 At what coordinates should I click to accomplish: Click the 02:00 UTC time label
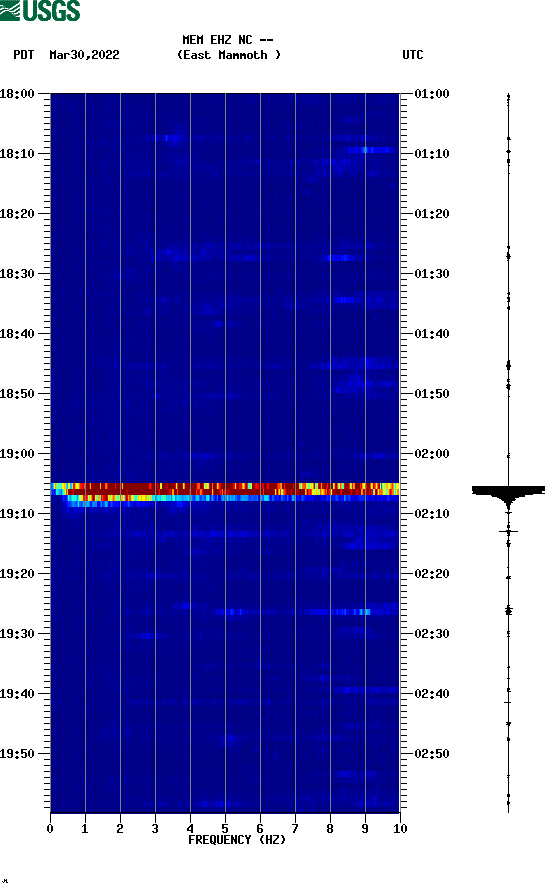click(x=432, y=454)
